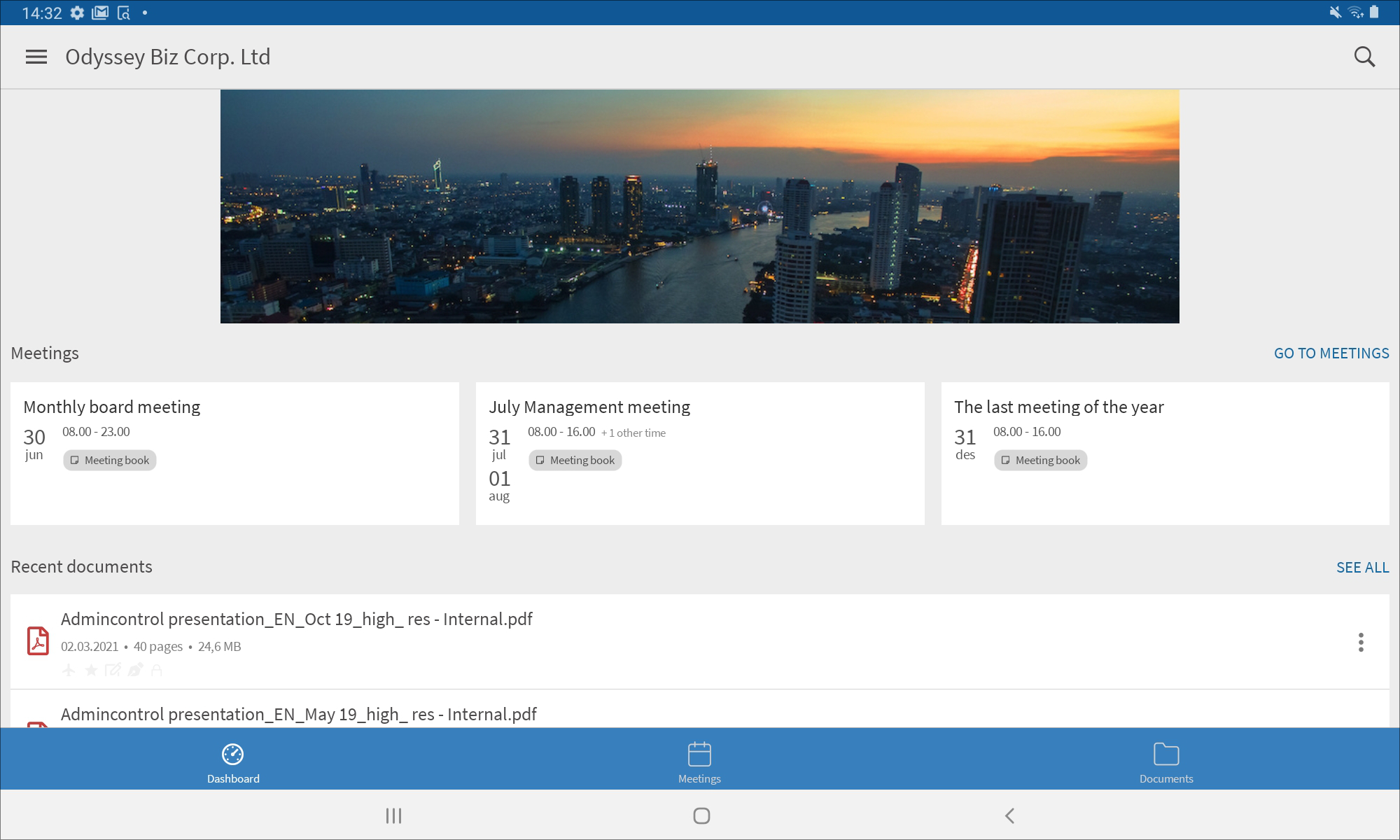Open the Monthly board meeting card title
1400x840 pixels.
(112, 407)
